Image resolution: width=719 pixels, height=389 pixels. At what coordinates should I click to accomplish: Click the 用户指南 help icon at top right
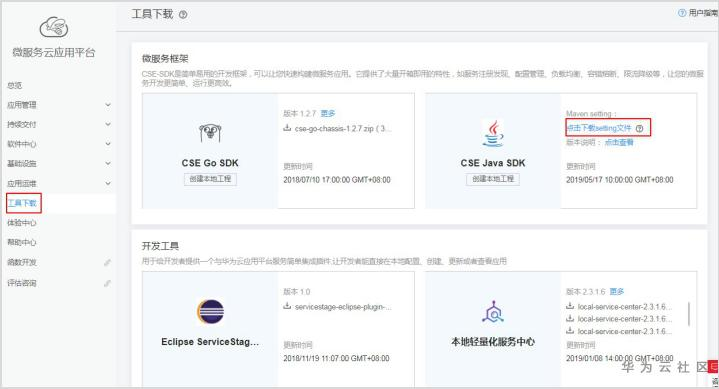click(682, 13)
